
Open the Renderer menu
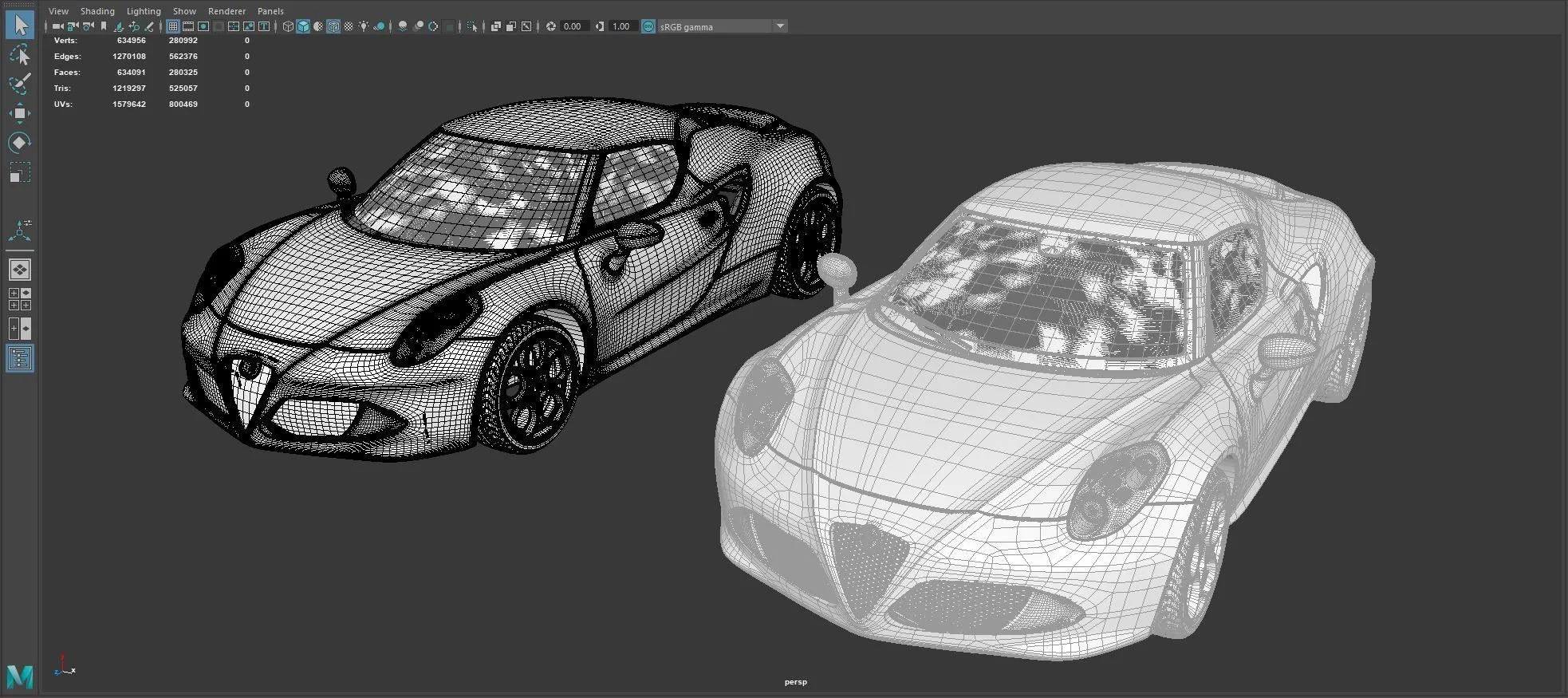[x=227, y=11]
